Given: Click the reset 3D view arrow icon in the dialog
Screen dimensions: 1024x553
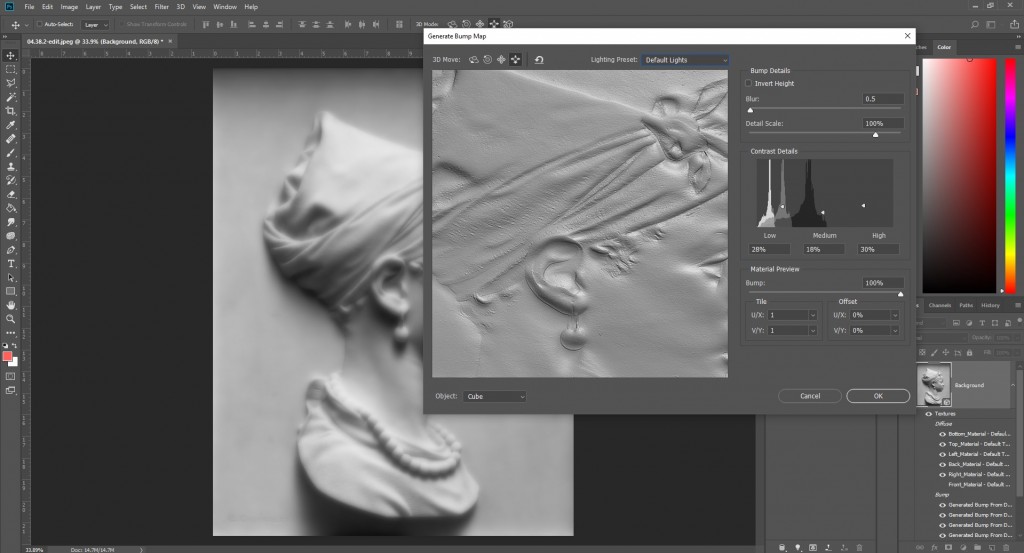Looking at the screenshot, I should (x=539, y=59).
